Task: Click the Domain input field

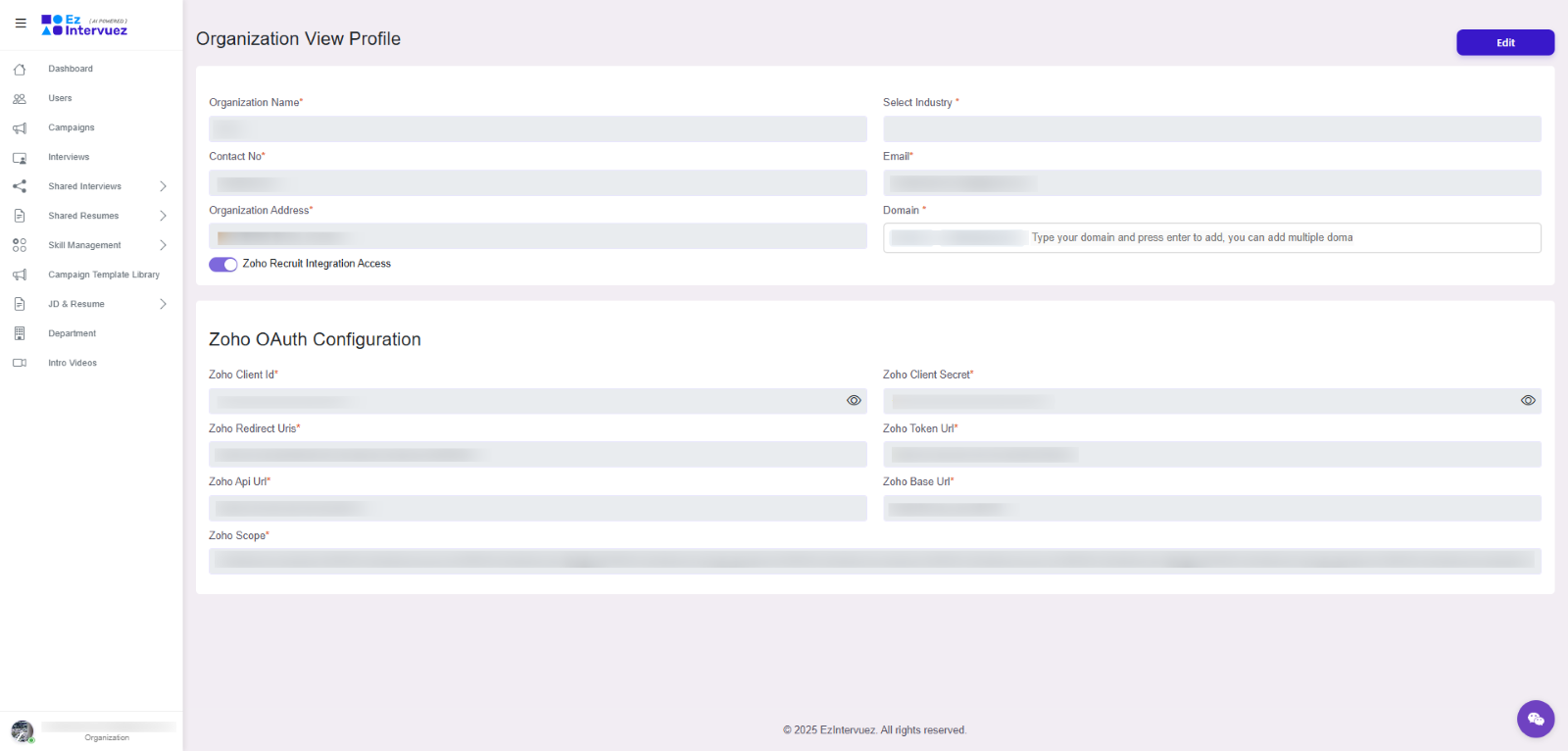Action: click(x=1274, y=238)
